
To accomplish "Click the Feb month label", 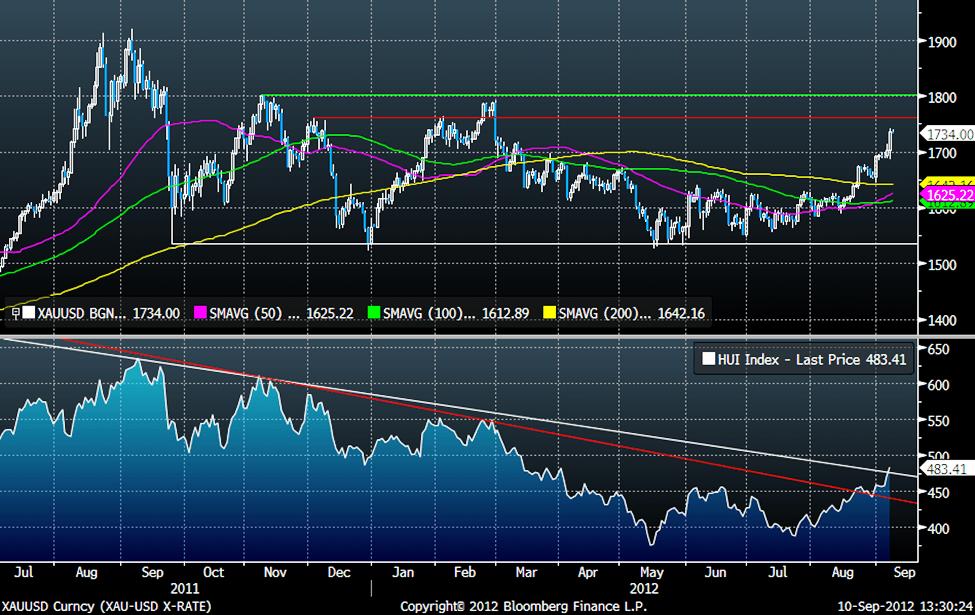I will pyautogui.click(x=464, y=572).
